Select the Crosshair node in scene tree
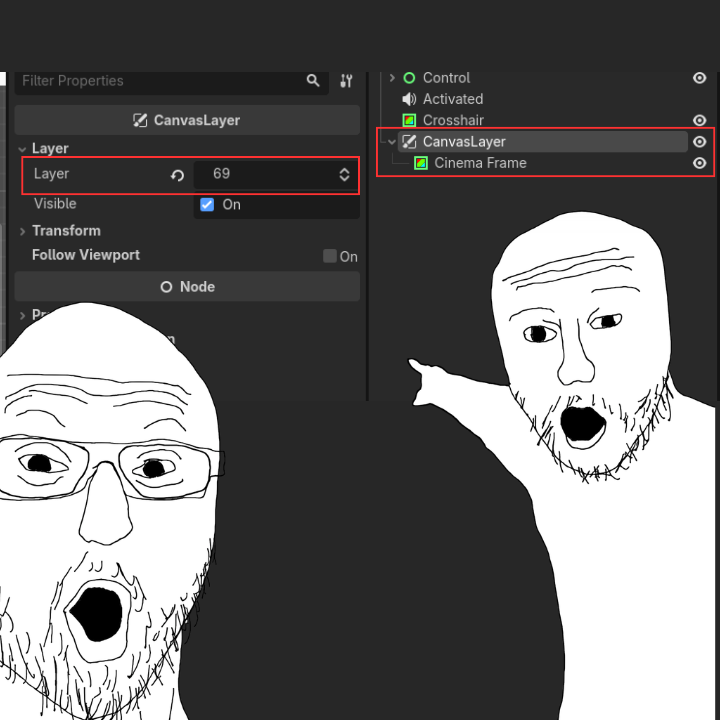Viewport: 720px width, 720px height. click(453, 120)
